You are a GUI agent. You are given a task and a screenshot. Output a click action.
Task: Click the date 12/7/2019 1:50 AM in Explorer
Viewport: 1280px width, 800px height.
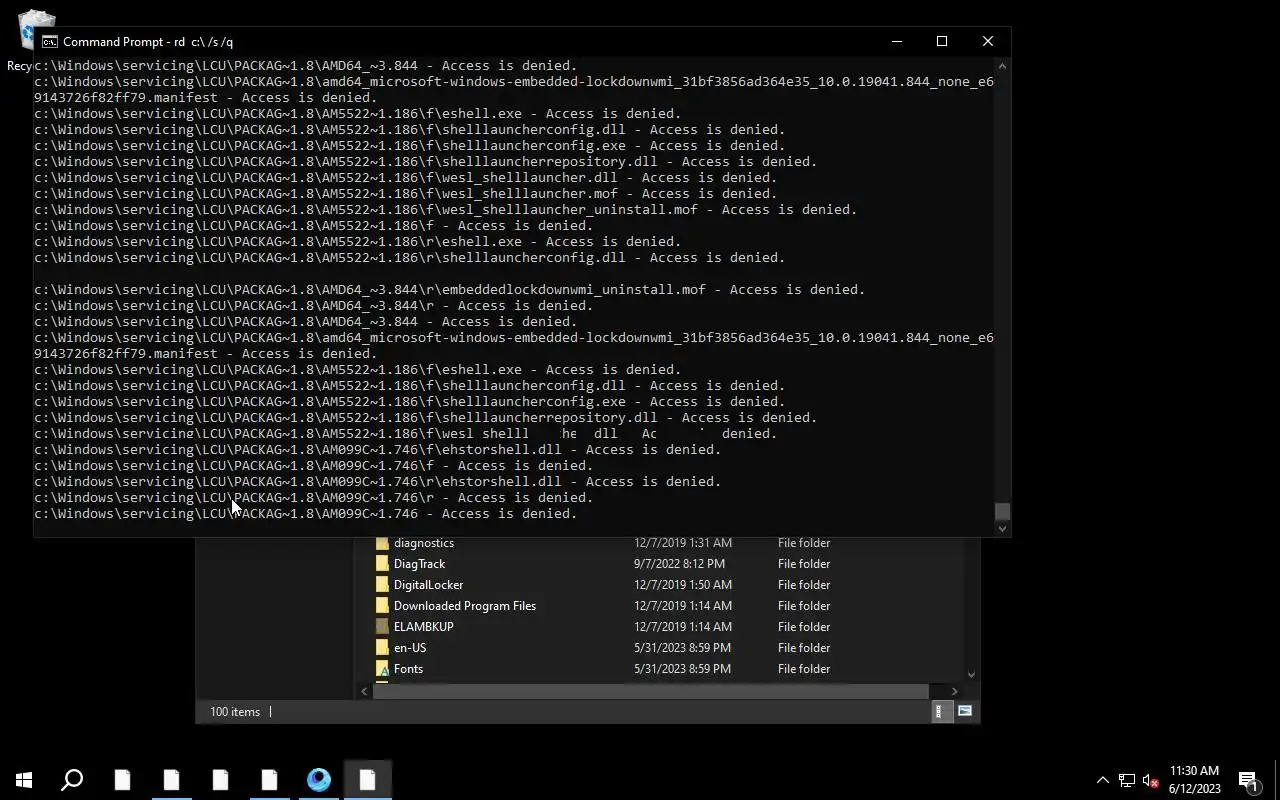click(683, 585)
